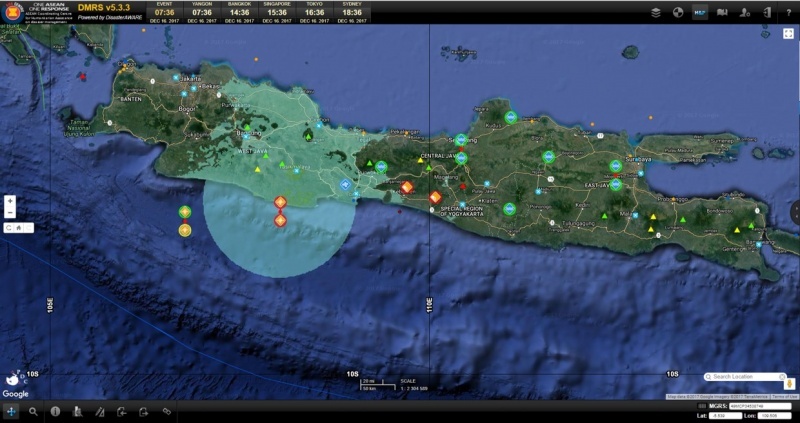800x423 pixels.
Task: Toggle the Map view button in the top toolbar
Action: tap(700, 13)
